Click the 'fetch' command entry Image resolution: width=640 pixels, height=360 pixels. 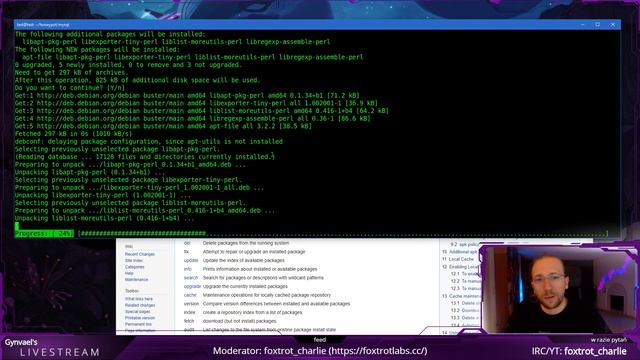coord(189,321)
